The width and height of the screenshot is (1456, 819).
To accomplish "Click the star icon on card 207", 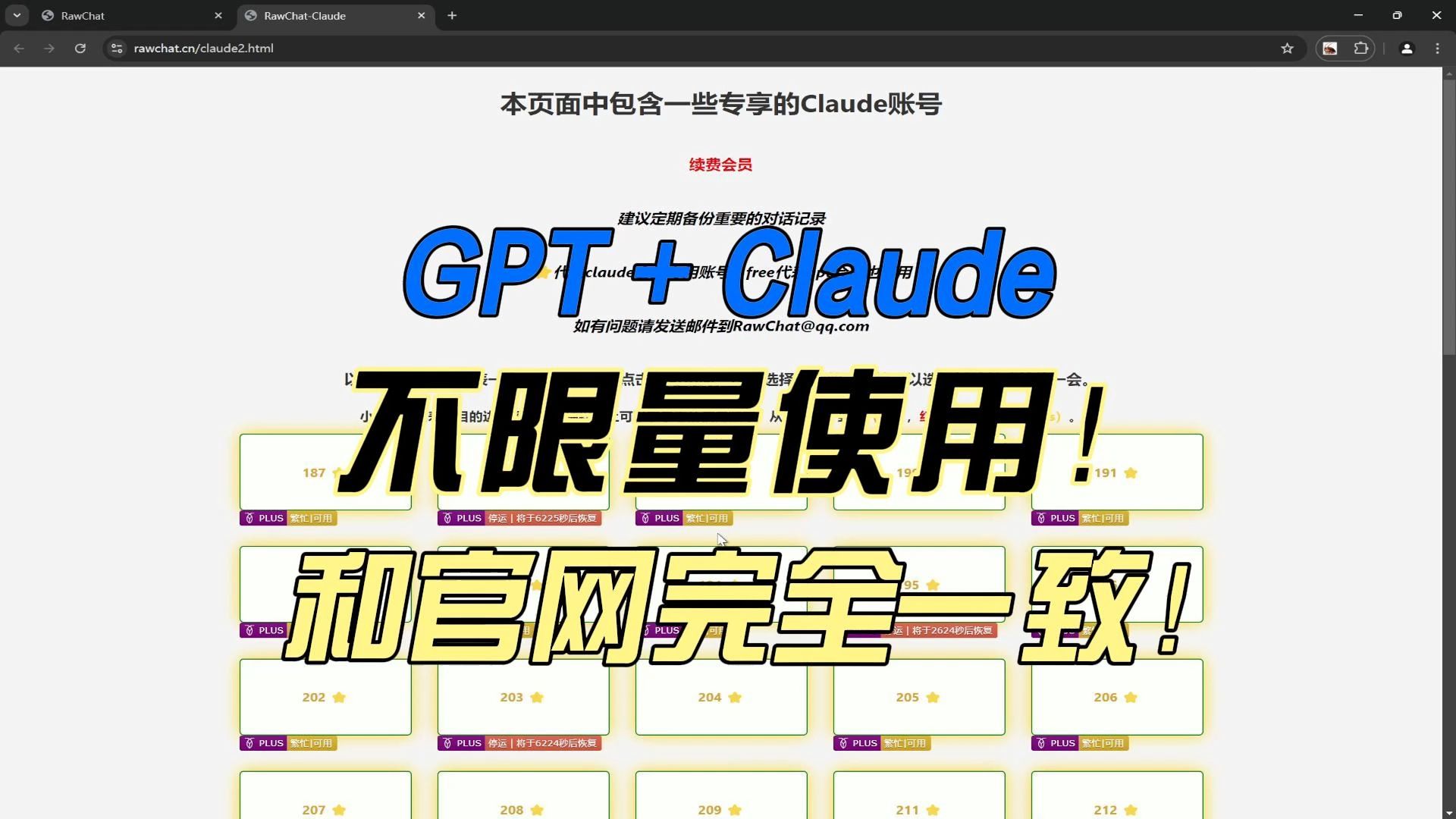I will (x=339, y=810).
